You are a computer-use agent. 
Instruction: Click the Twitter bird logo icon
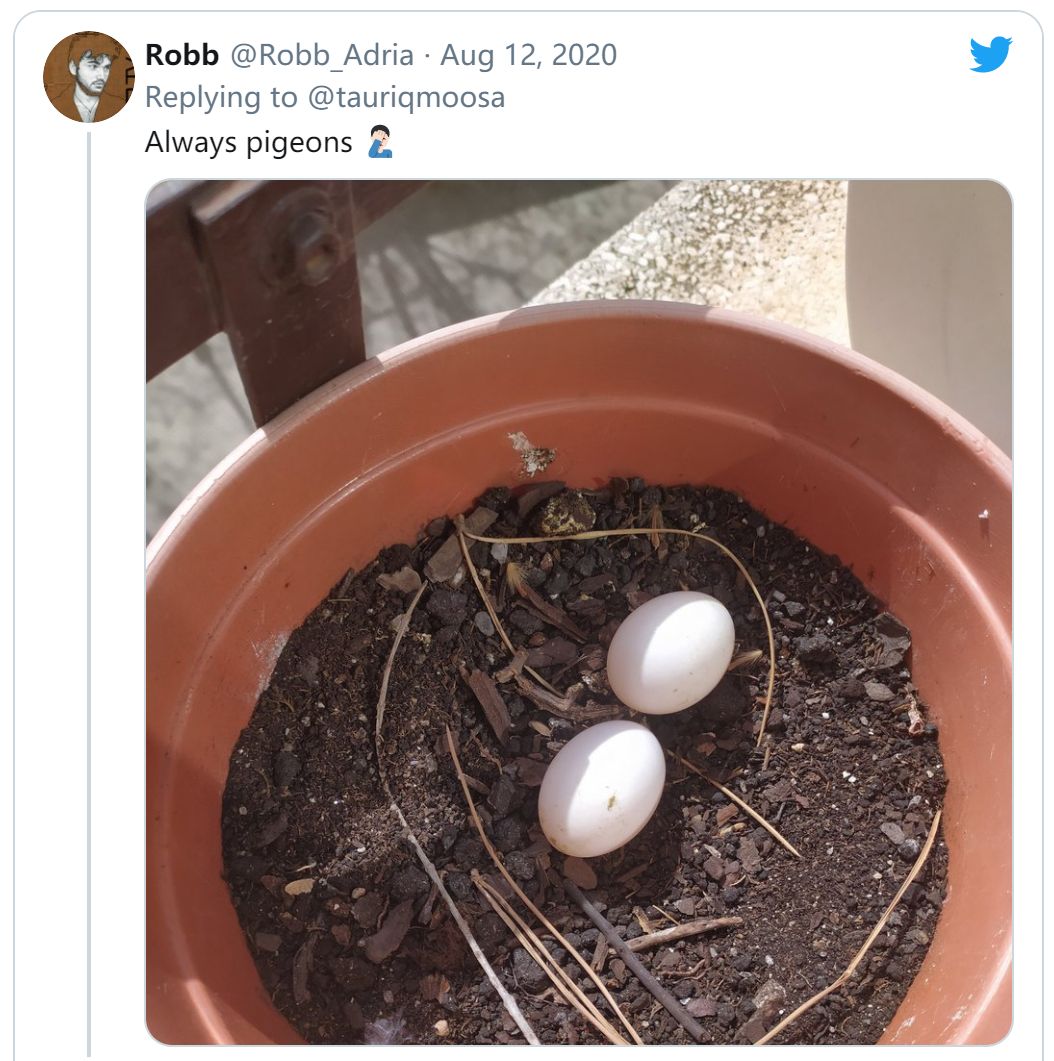[990, 54]
